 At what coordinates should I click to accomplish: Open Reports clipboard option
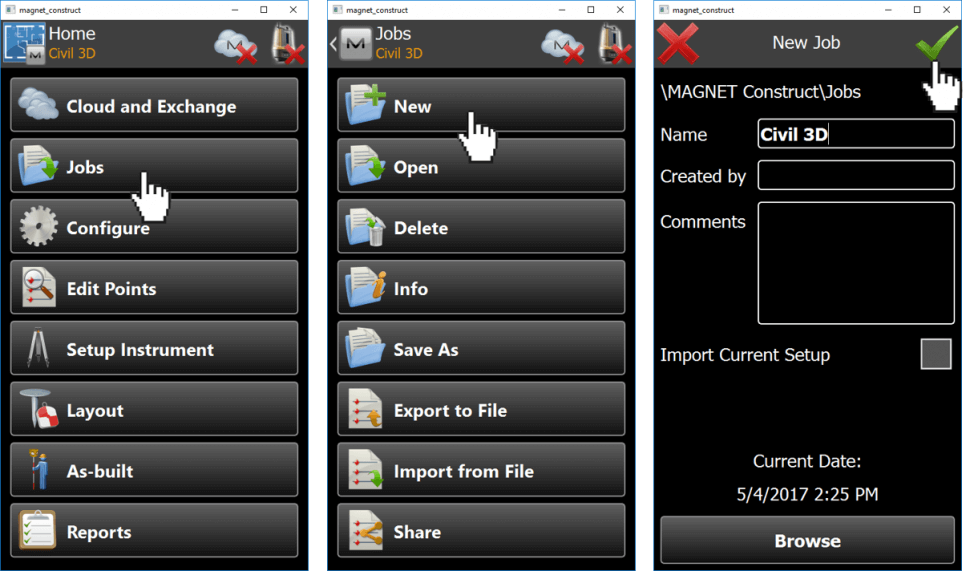154,531
